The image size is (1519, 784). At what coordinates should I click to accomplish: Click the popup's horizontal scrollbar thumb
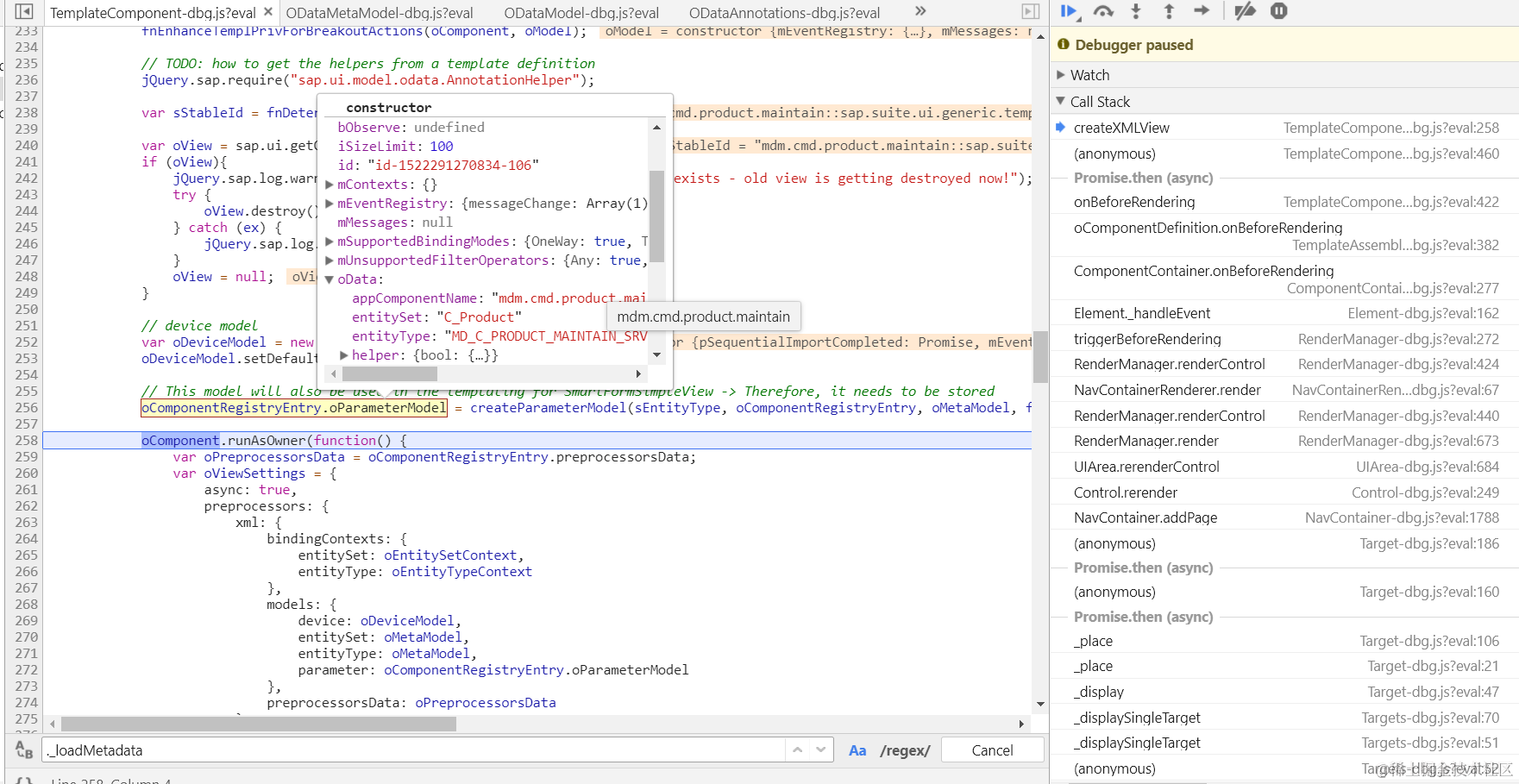click(390, 373)
